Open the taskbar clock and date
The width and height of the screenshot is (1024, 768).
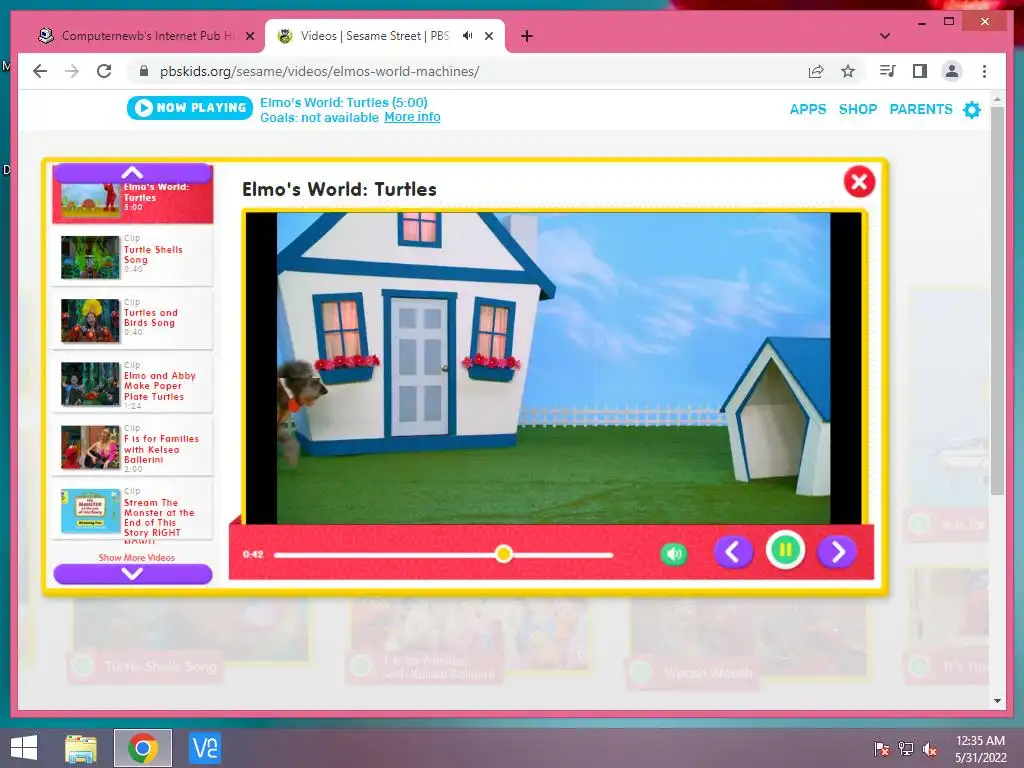[981, 749]
